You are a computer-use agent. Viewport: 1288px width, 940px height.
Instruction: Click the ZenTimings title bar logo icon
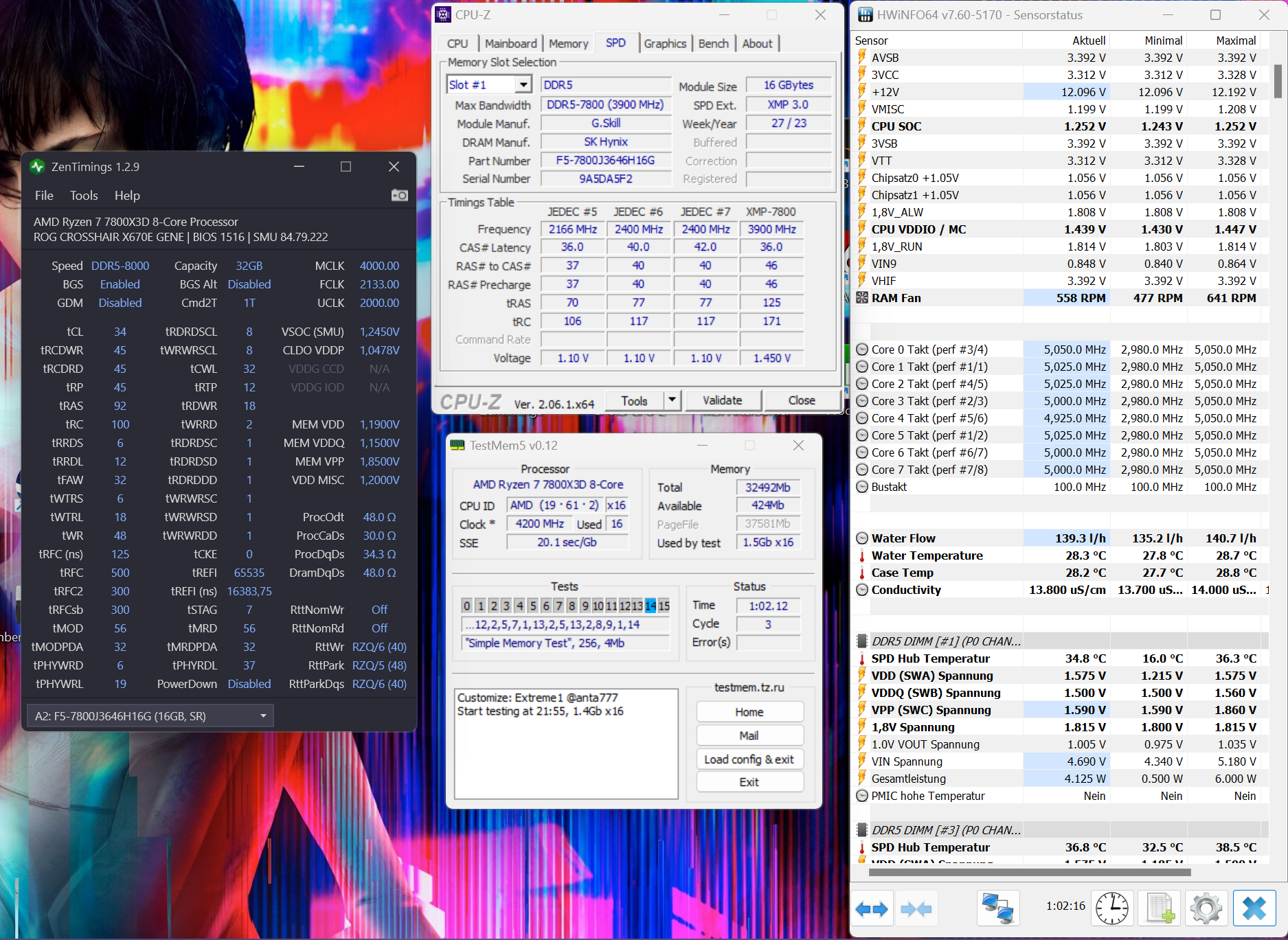tap(37, 167)
